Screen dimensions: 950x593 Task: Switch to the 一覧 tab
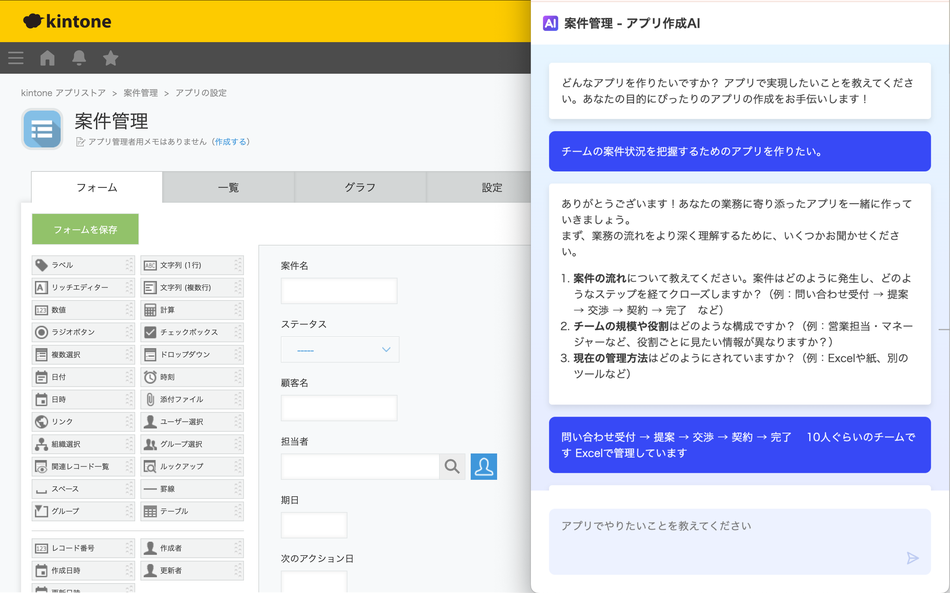coord(228,188)
